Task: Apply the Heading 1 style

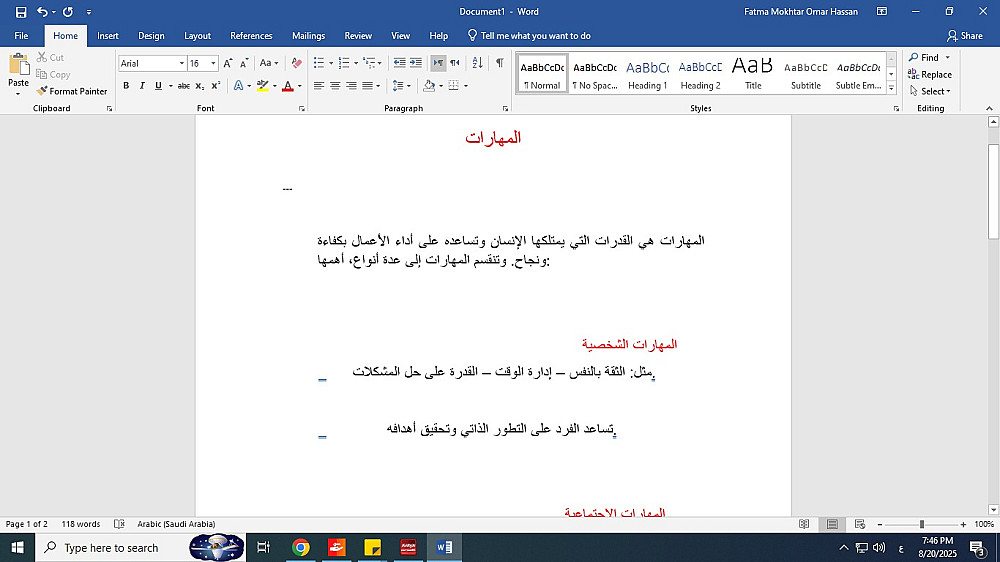Action: pos(647,74)
